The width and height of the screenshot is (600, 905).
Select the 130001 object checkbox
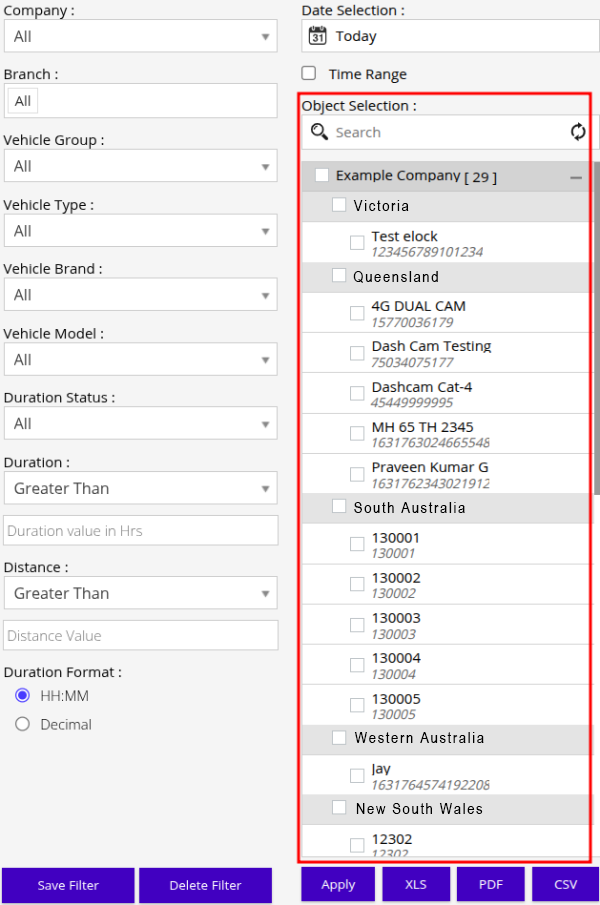pyautogui.click(x=357, y=544)
